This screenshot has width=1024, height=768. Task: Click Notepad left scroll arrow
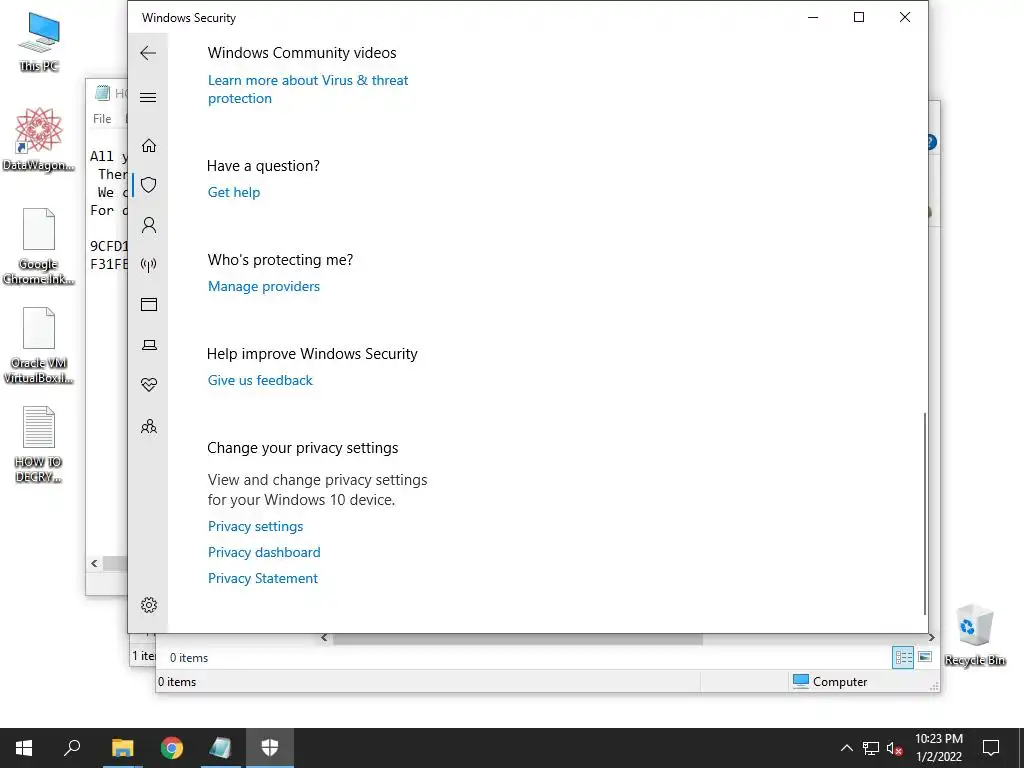94,563
